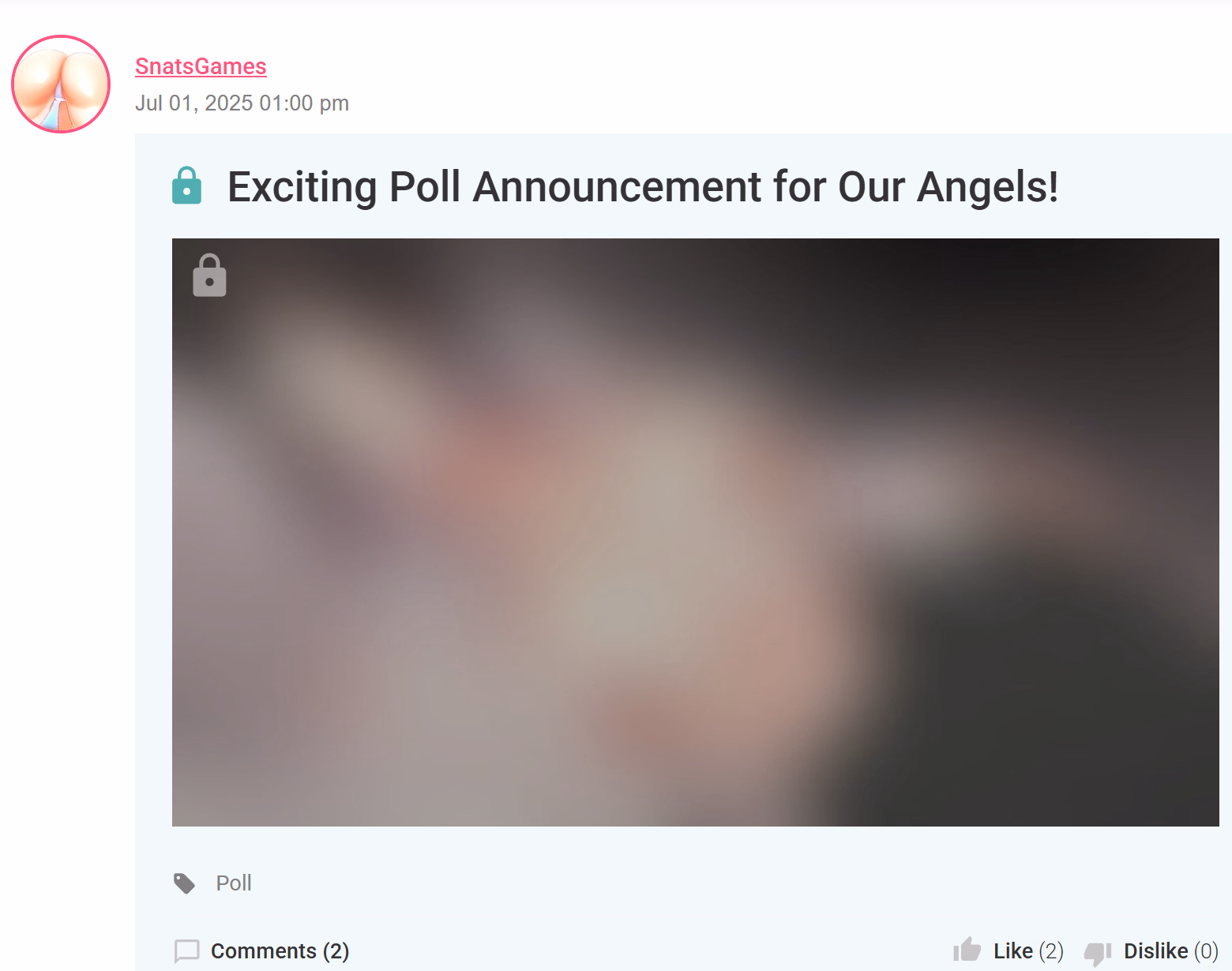Visit the SnatsGames creator page link
The width and height of the screenshot is (1232, 971).
[201, 66]
